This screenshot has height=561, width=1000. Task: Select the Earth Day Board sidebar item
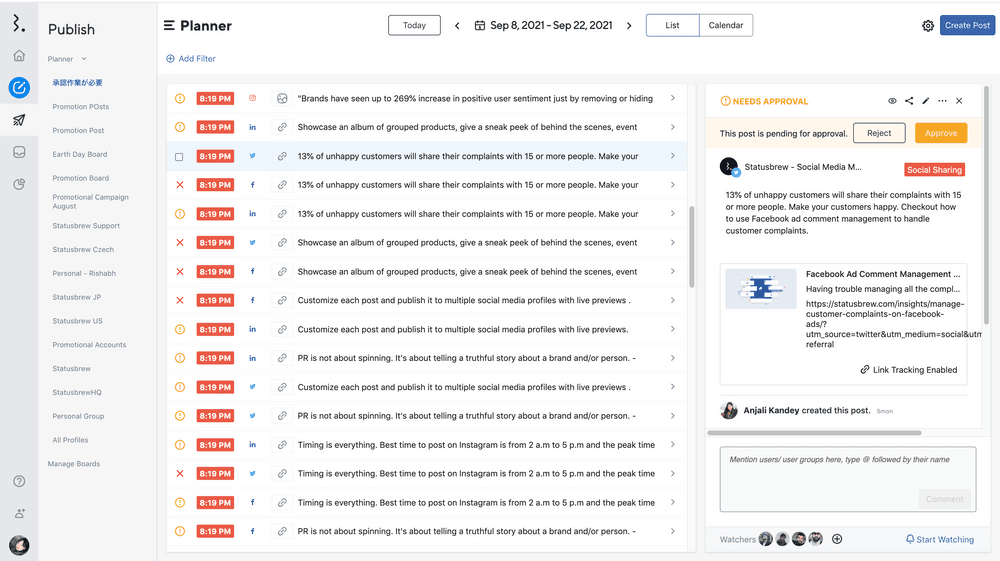pyautogui.click(x=80, y=155)
